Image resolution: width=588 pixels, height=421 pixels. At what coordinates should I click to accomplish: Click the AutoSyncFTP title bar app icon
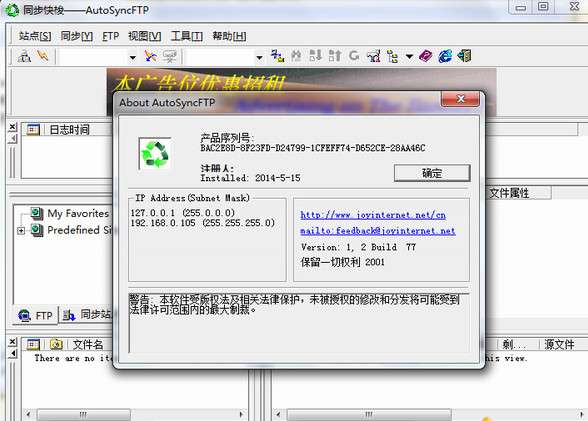(12, 10)
